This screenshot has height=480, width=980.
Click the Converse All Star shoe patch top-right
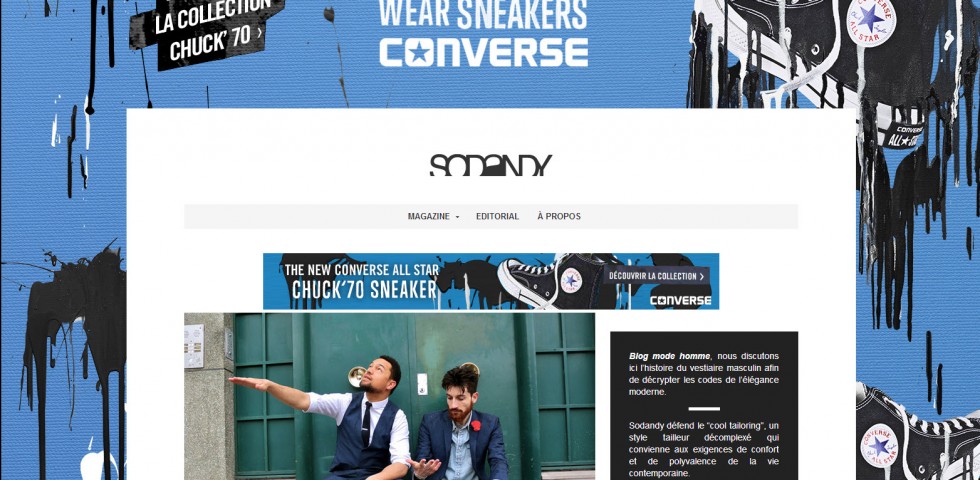871,22
